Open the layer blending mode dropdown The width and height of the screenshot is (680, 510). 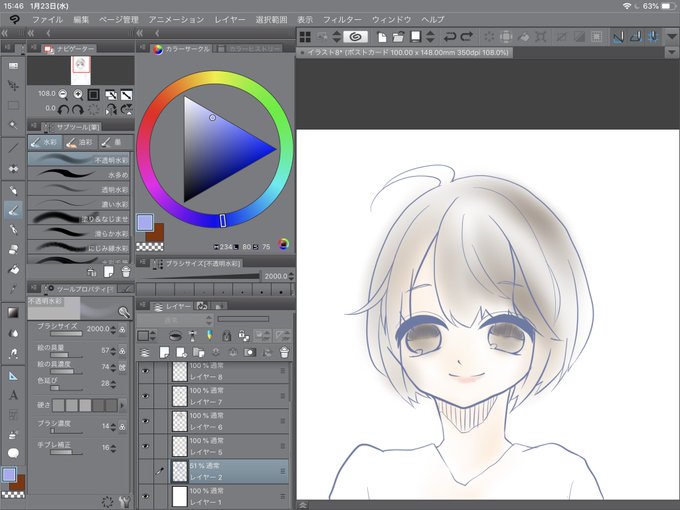point(175,320)
